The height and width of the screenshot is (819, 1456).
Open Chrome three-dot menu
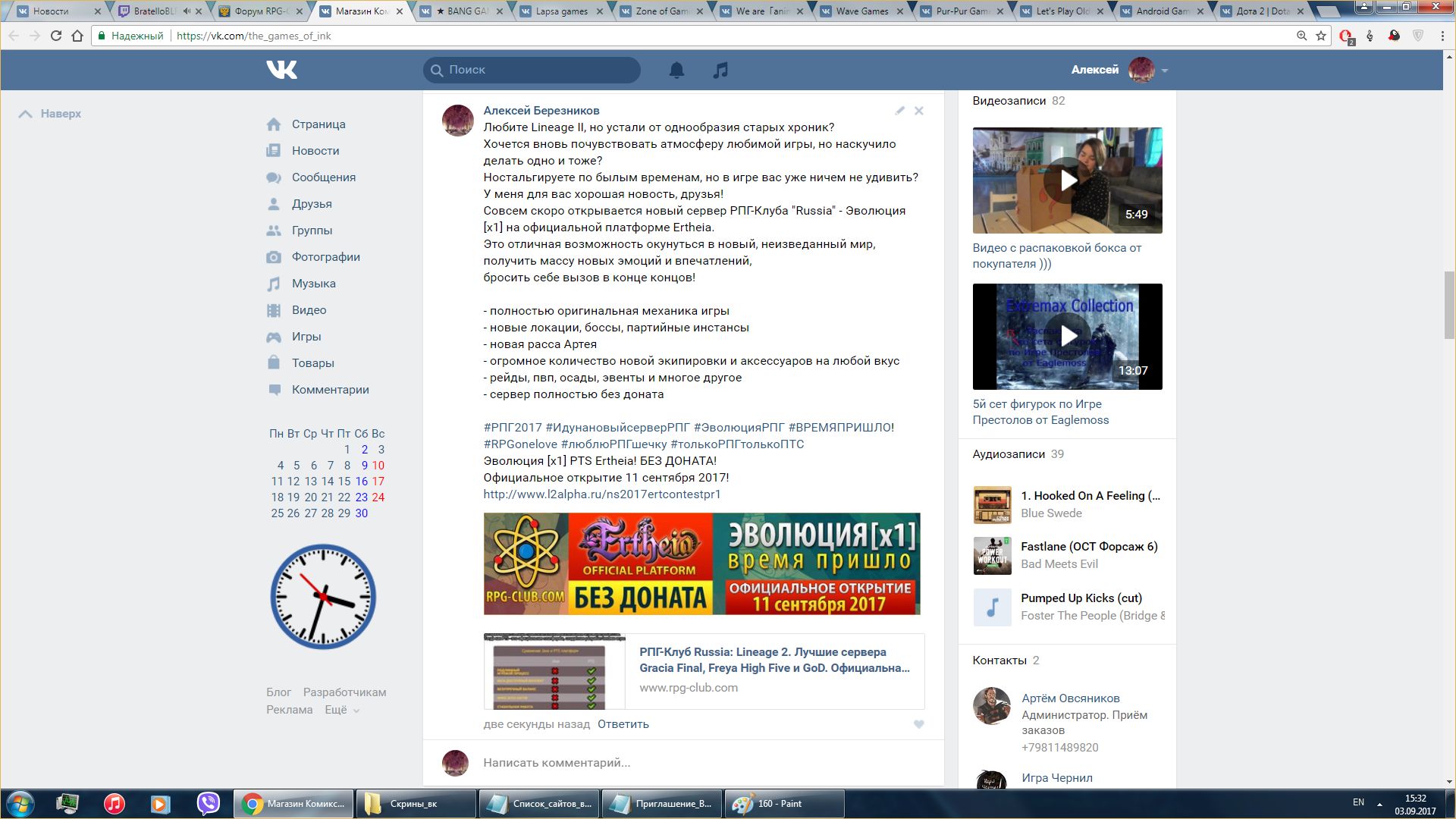click(1442, 36)
